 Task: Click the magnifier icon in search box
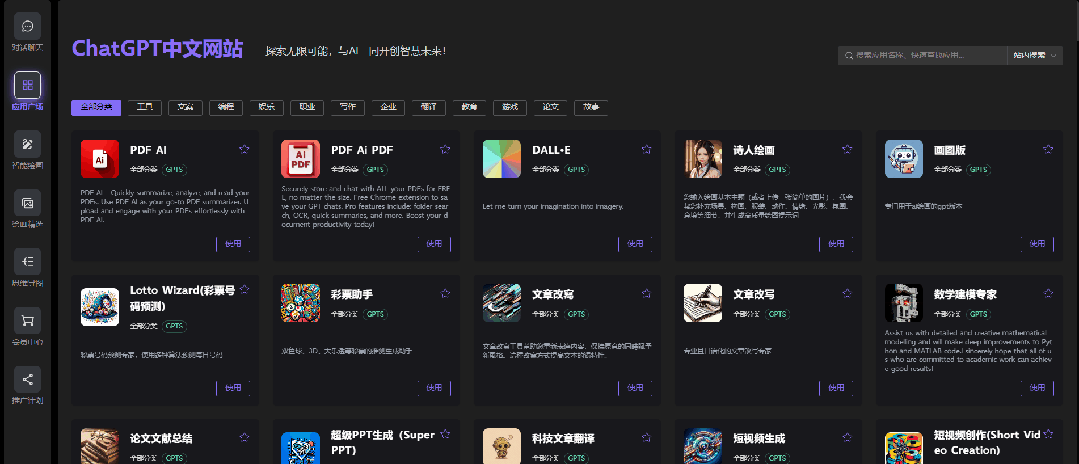(x=850, y=56)
